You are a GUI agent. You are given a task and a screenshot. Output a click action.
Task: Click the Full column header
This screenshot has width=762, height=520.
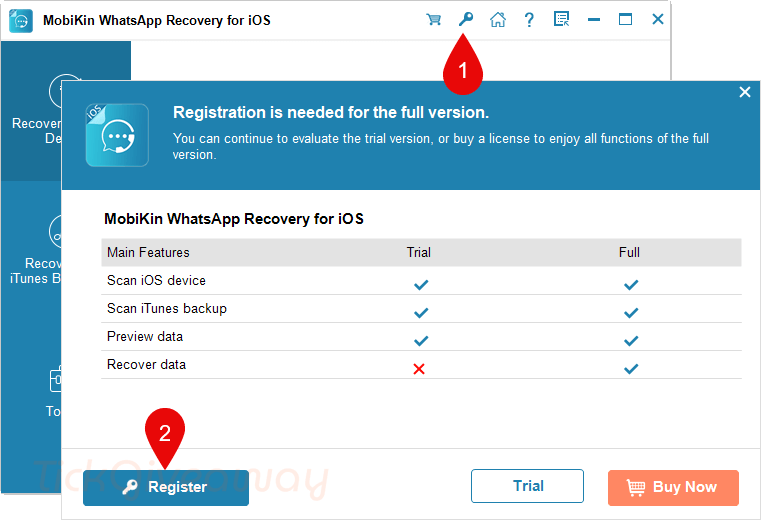[x=629, y=252]
